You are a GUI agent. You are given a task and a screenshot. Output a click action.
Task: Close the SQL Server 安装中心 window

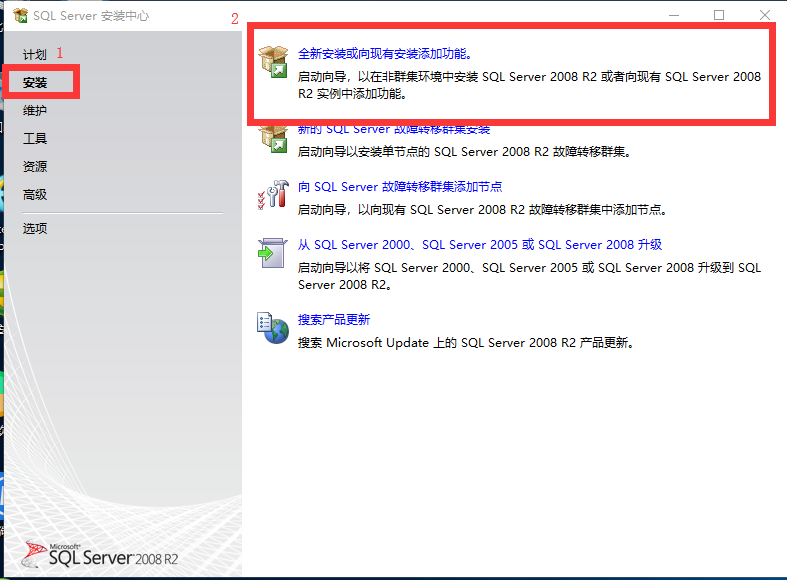coord(764,16)
